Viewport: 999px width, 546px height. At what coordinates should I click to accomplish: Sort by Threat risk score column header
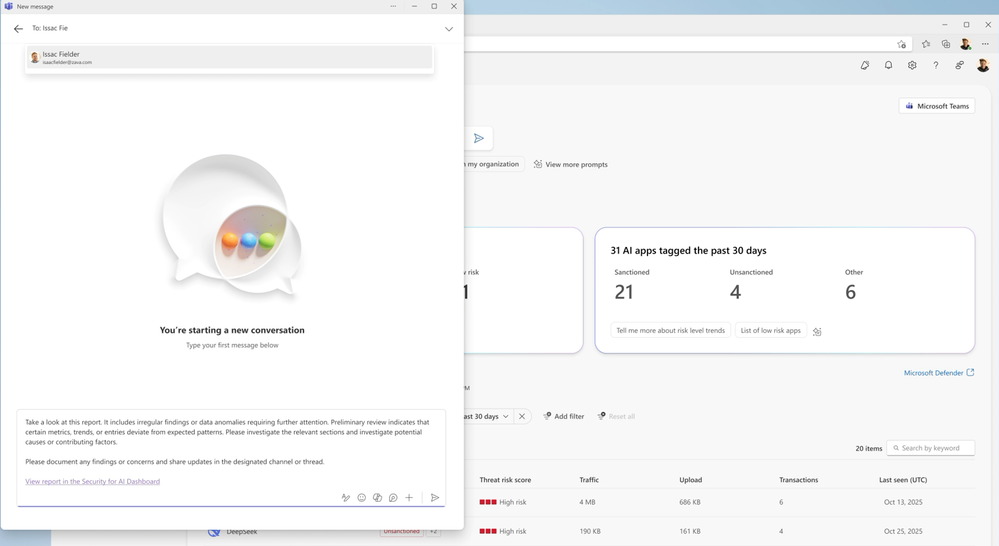coord(505,480)
